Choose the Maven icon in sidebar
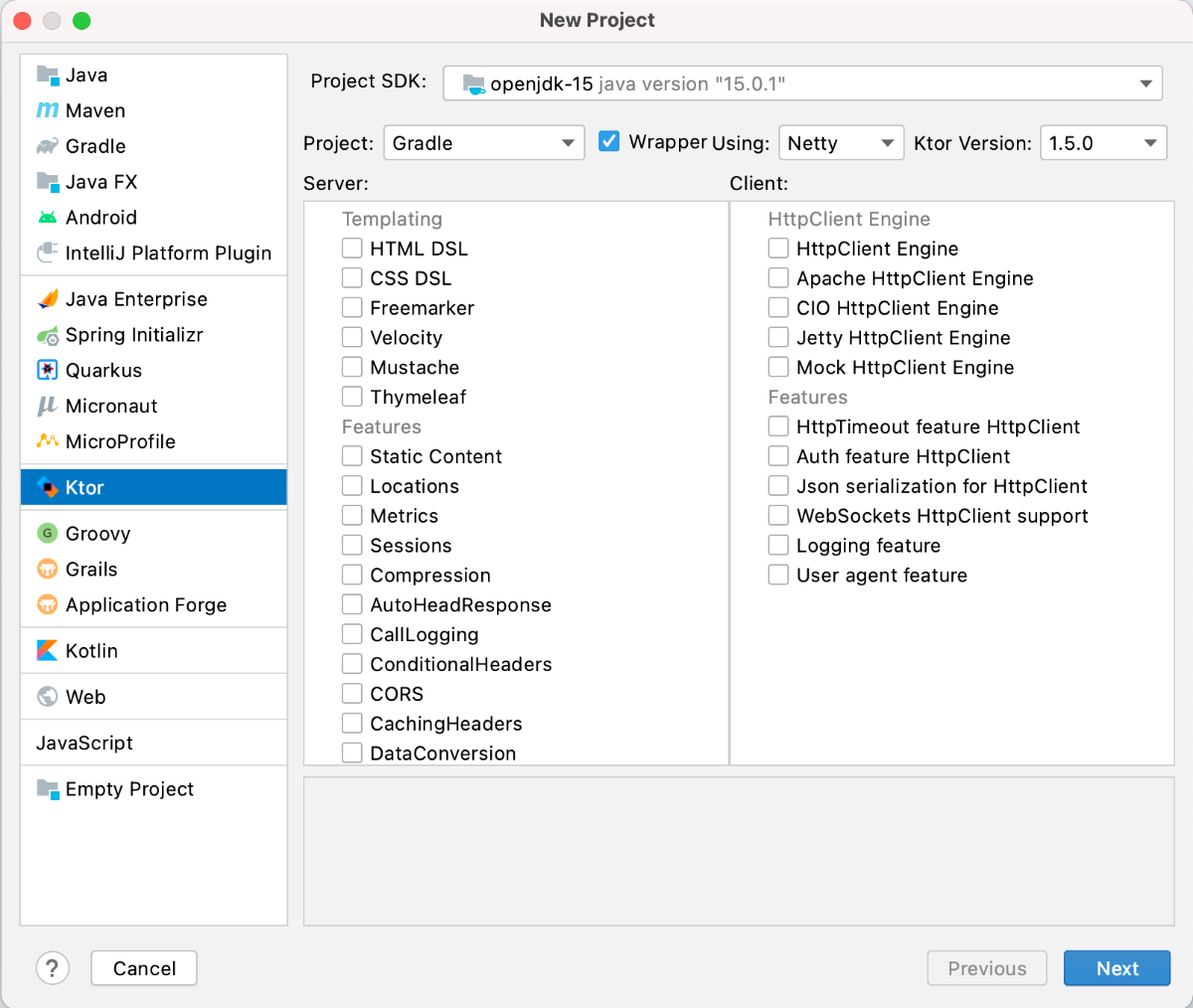Viewport: 1193px width, 1008px height. click(48, 110)
